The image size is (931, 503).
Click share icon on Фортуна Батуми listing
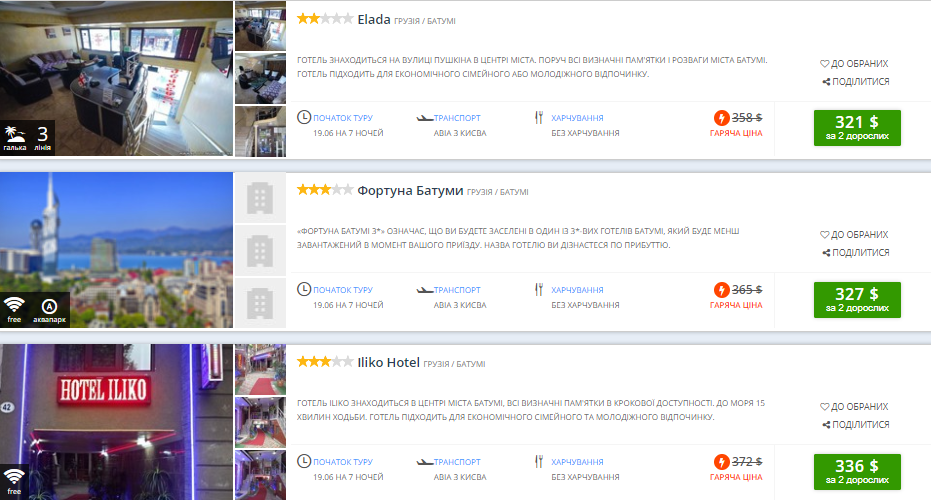(x=826, y=253)
